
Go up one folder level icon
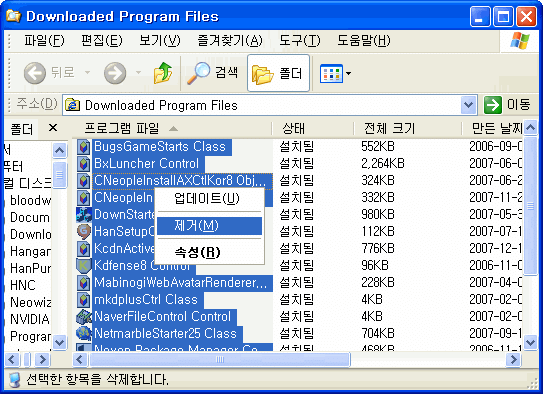click(163, 73)
